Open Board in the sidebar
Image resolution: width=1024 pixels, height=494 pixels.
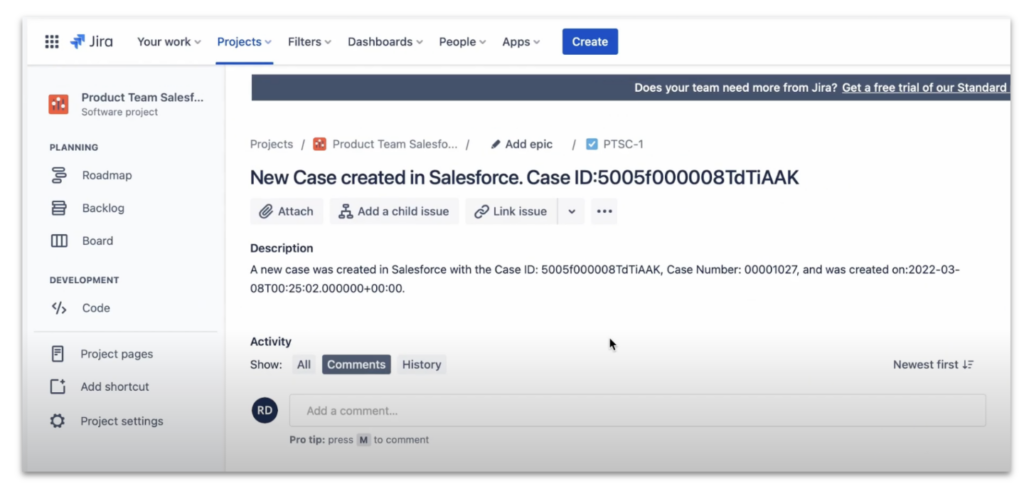tap(97, 241)
